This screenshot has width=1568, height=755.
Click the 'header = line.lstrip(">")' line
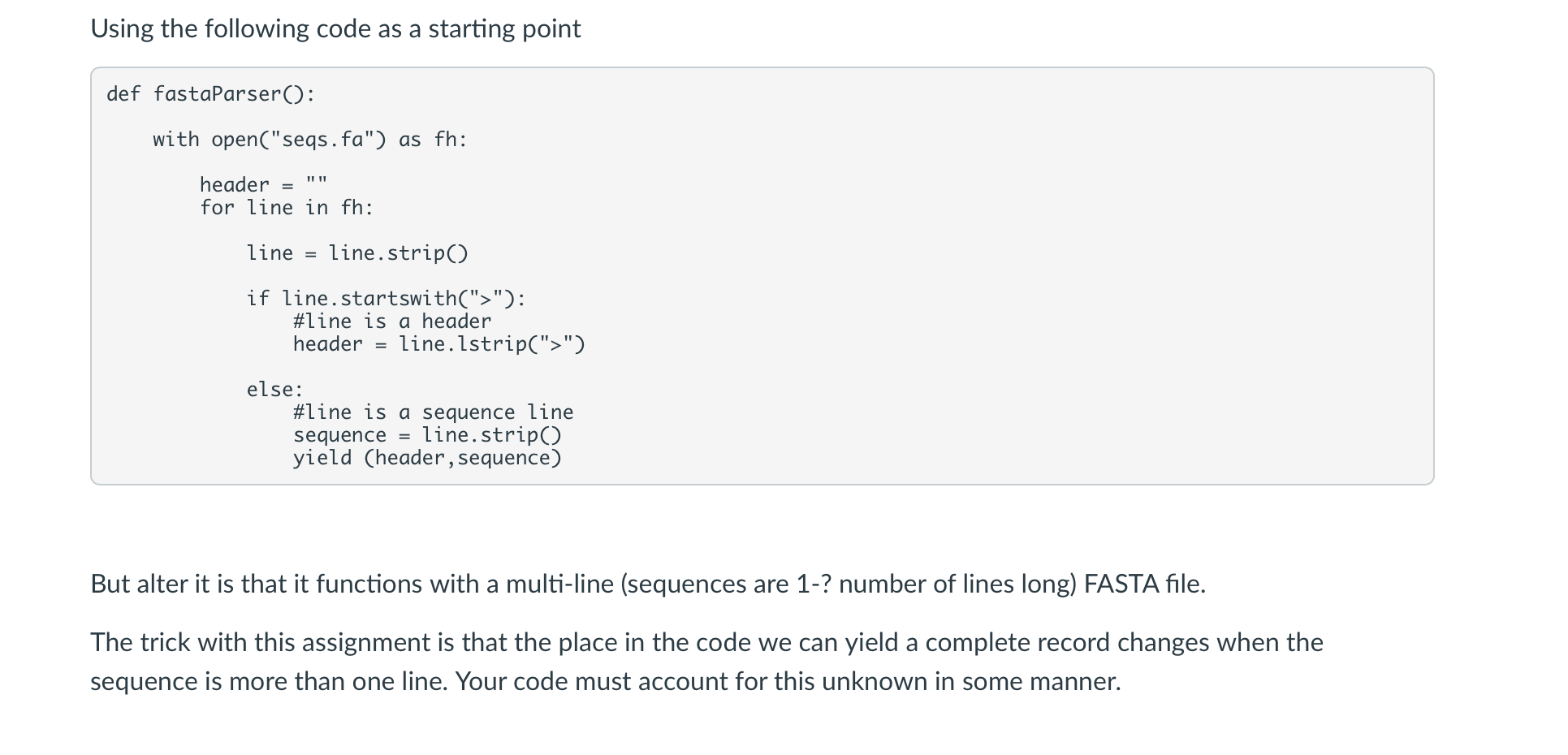point(438,344)
